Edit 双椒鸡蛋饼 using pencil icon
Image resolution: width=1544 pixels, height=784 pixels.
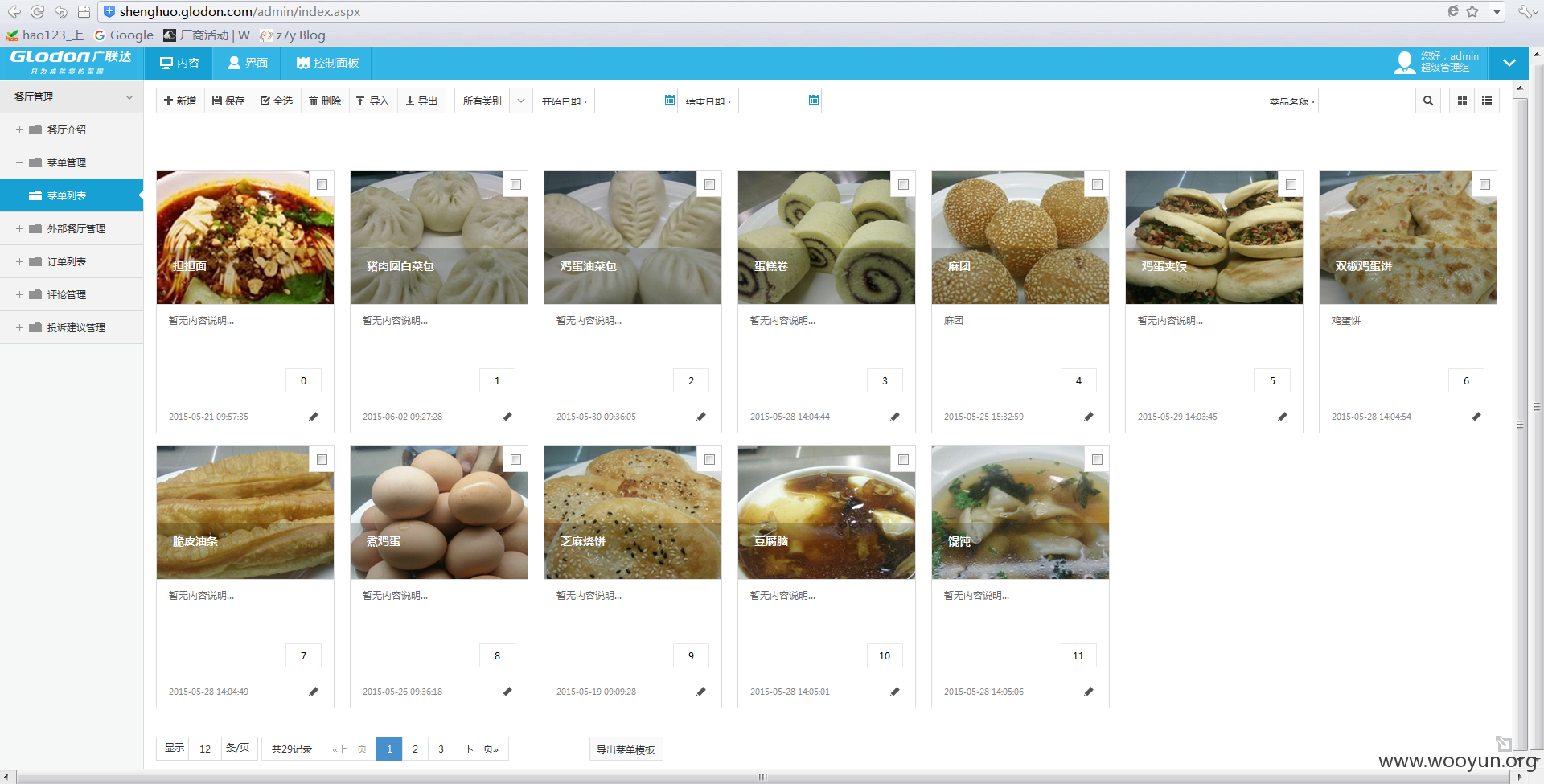[1476, 417]
